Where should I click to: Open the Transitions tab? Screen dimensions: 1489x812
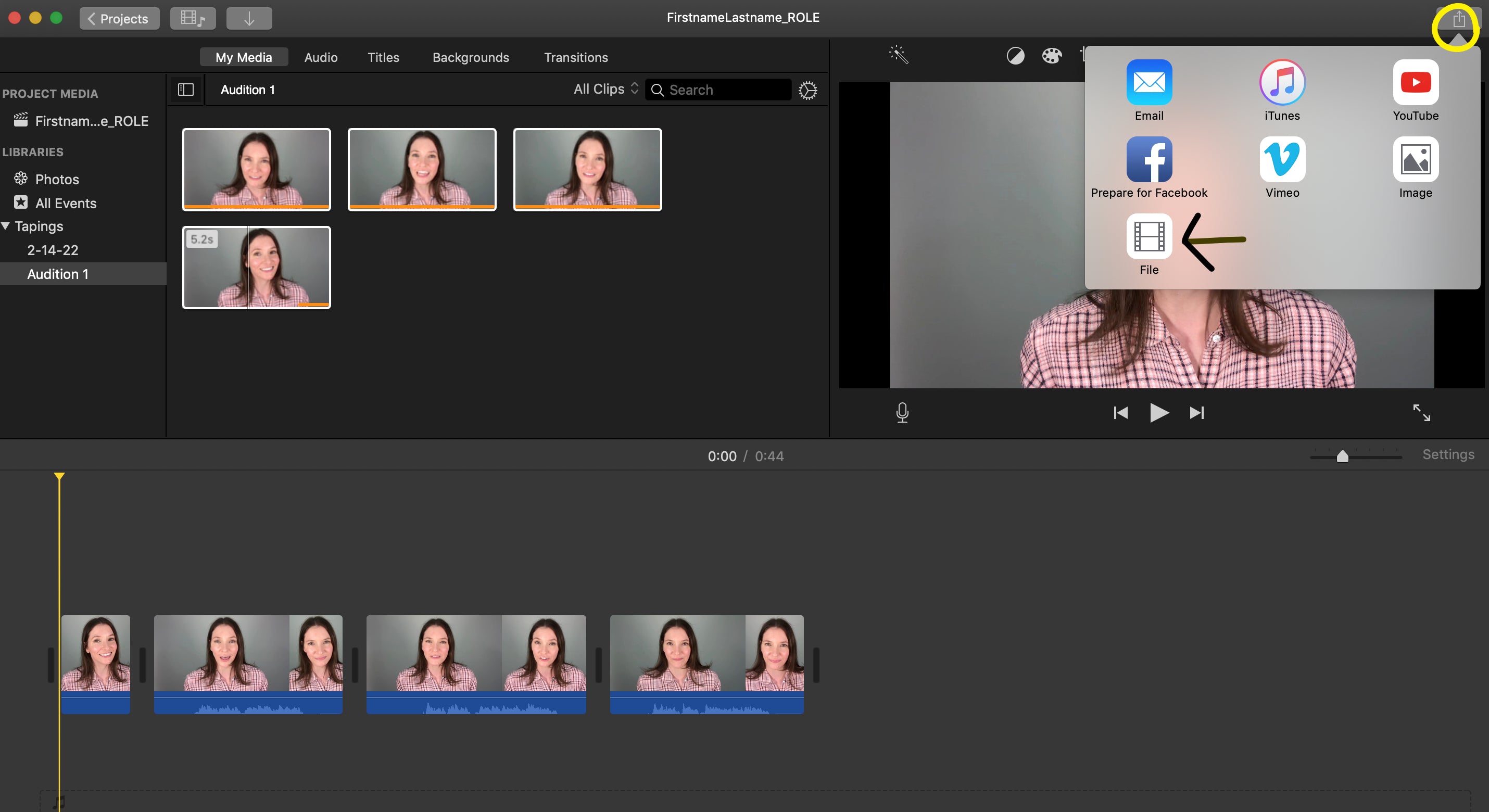(576, 57)
